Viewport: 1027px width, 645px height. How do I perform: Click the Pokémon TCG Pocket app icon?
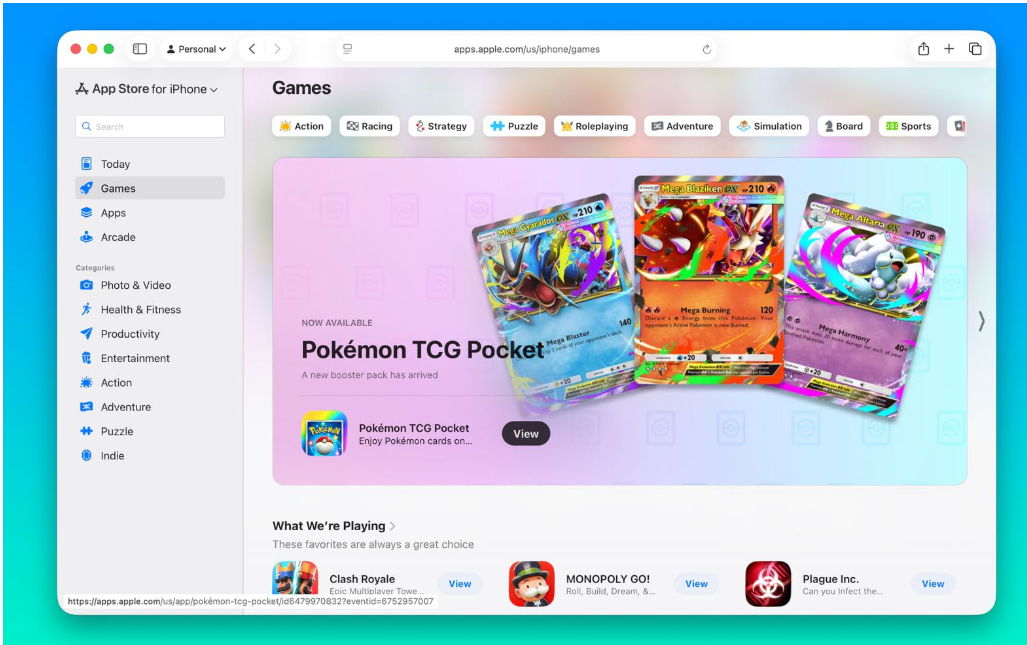[324, 434]
